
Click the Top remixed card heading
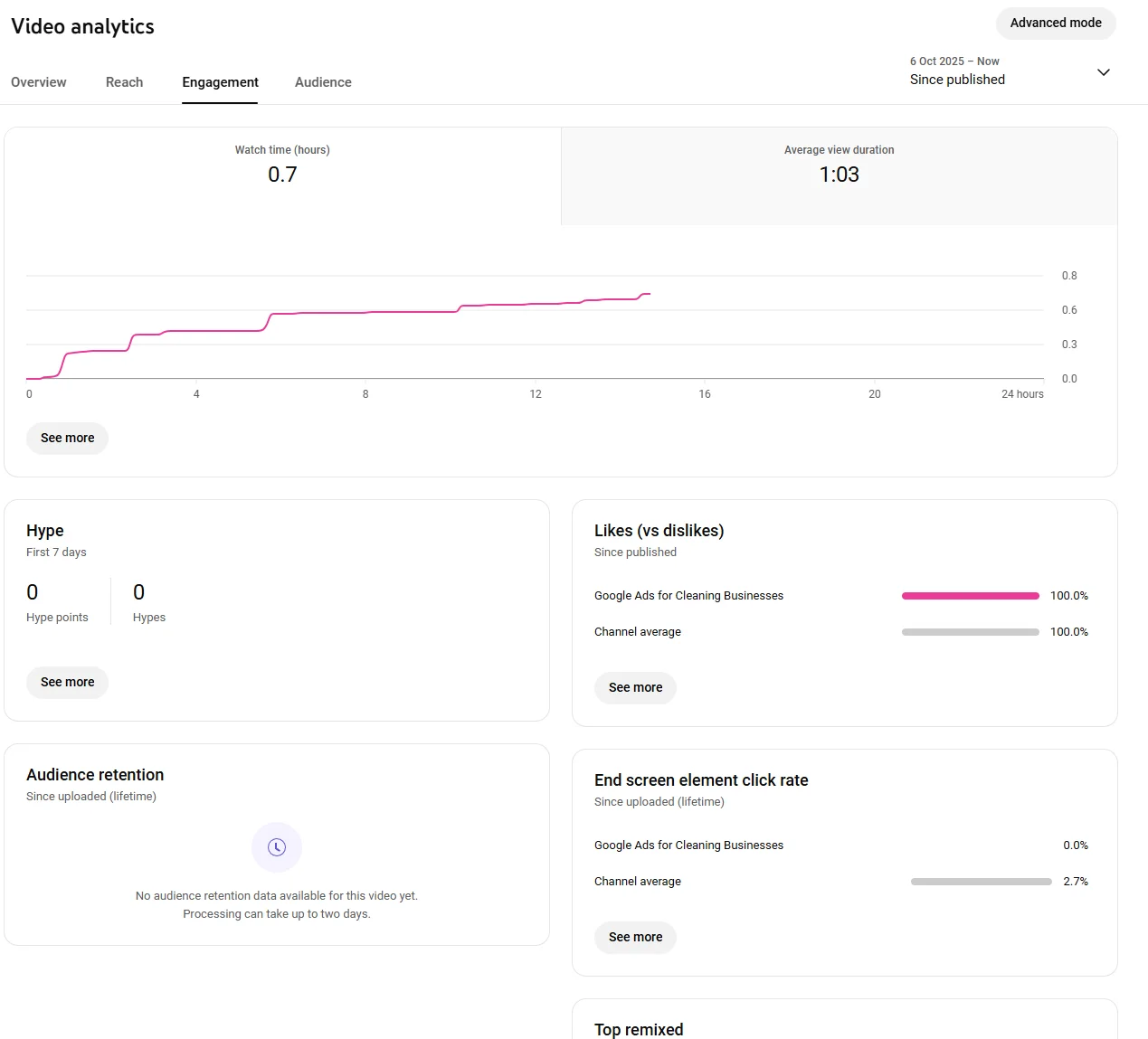[x=639, y=1029]
